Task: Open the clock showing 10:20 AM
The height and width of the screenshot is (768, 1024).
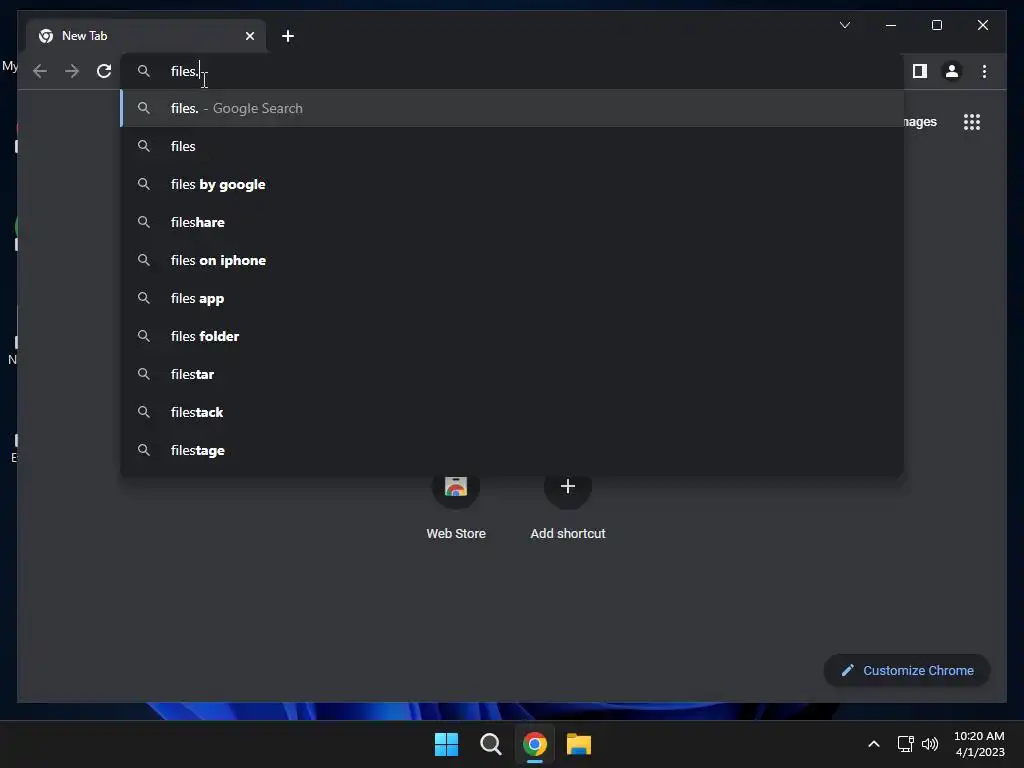Action: (979, 744)
